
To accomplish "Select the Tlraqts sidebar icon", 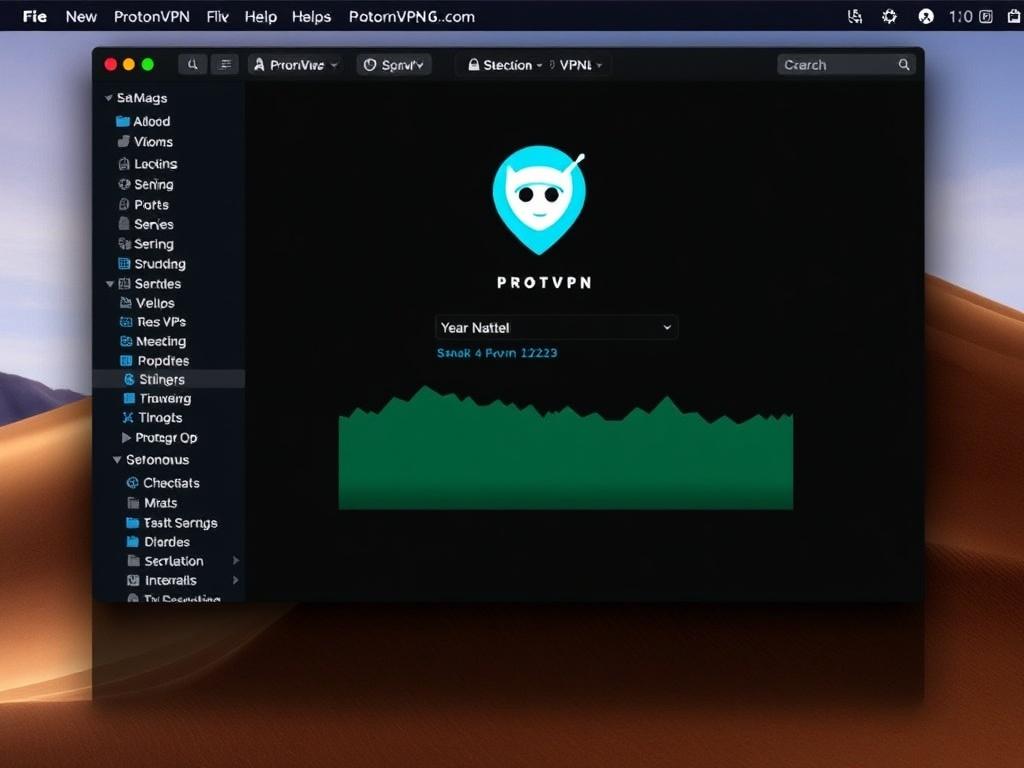I will [128, 417].
